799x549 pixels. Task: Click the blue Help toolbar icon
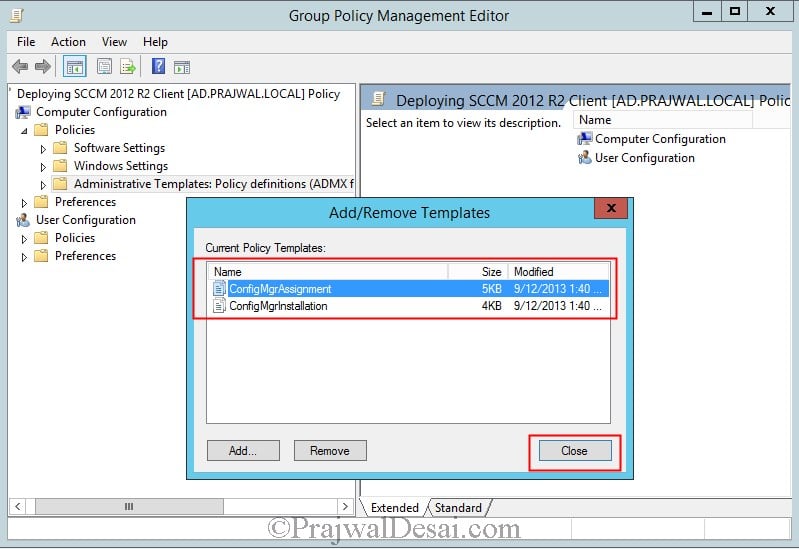point(158,66)
